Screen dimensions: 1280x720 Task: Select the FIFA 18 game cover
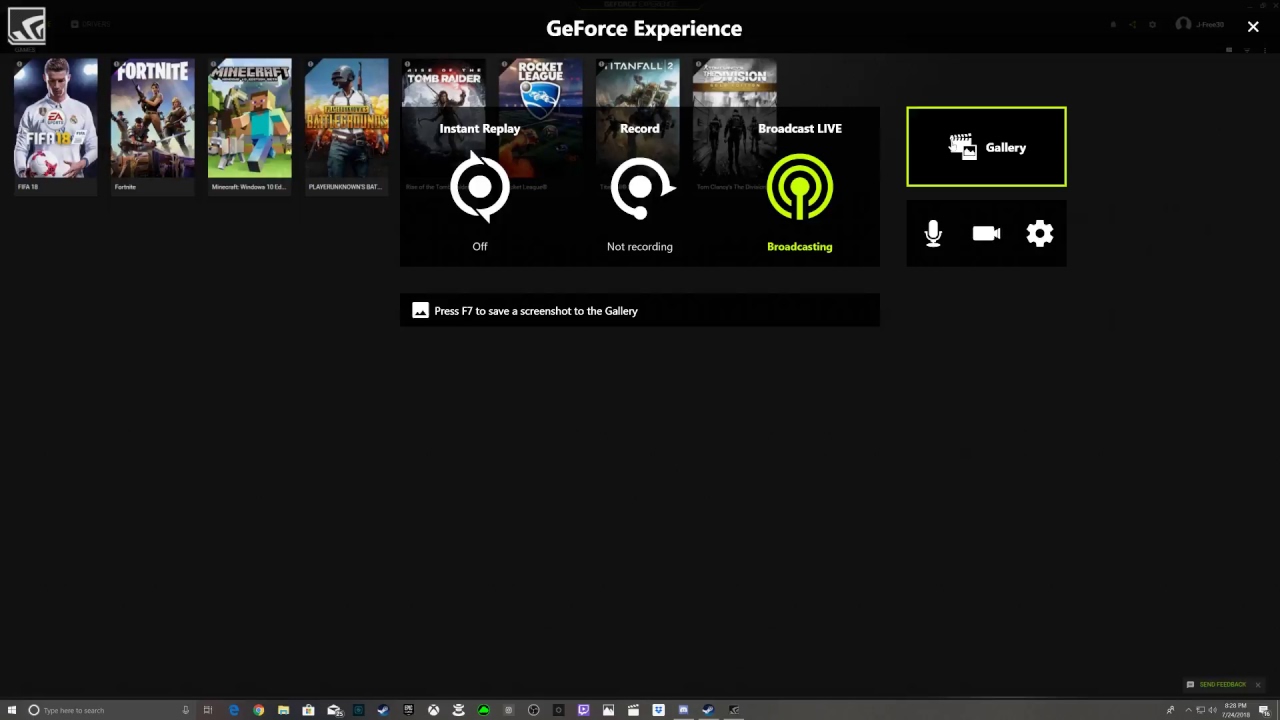tap(56, 118)
